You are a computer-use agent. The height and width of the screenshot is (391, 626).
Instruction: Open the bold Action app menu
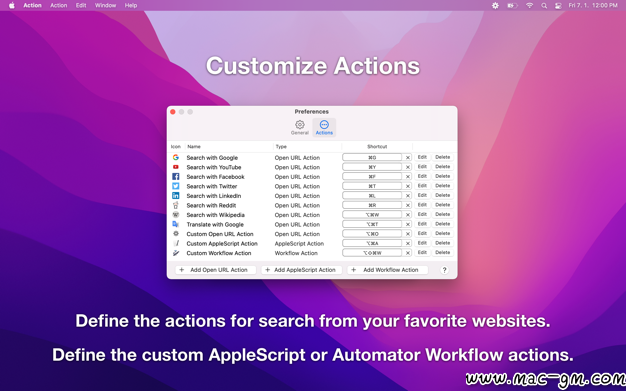tap(32, 6)
